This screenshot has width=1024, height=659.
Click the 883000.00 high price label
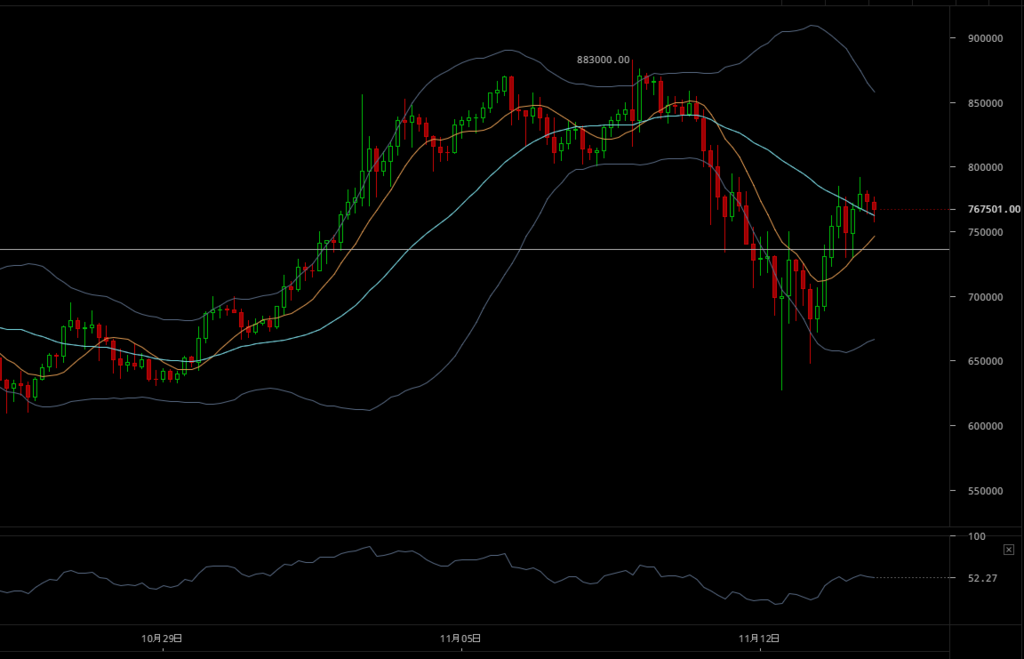(603, 60)
